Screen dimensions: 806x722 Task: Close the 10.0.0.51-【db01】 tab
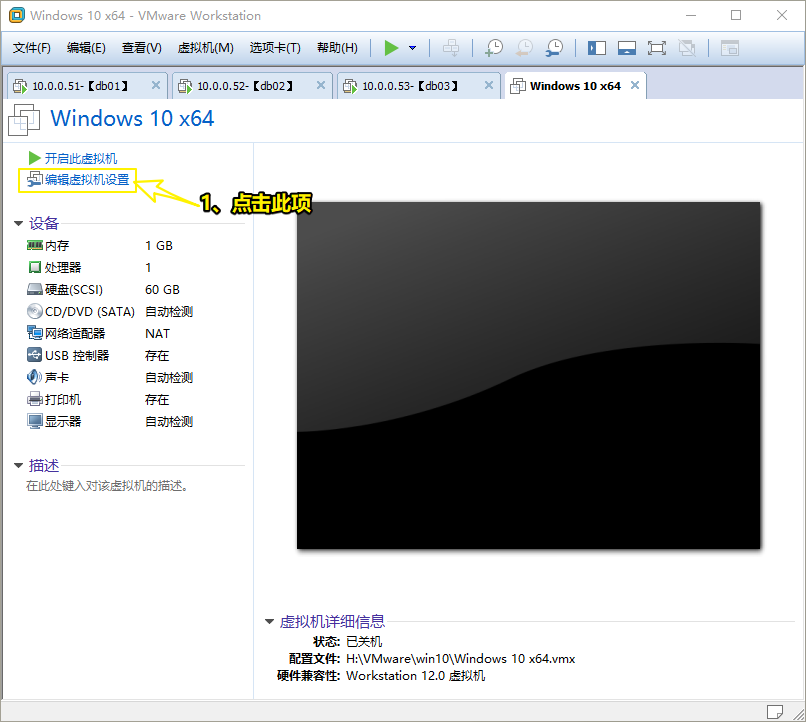pyautogui.click(x=156, y=85)
